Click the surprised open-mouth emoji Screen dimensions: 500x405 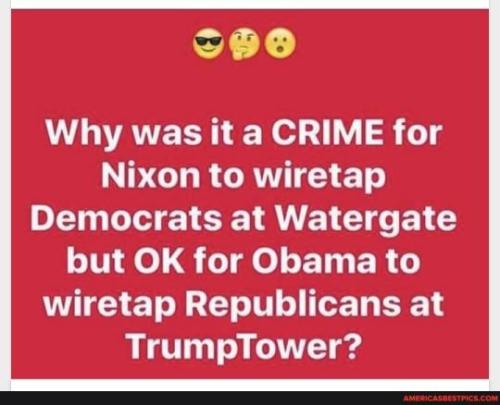pyautogui.click(x=280, y=44)
